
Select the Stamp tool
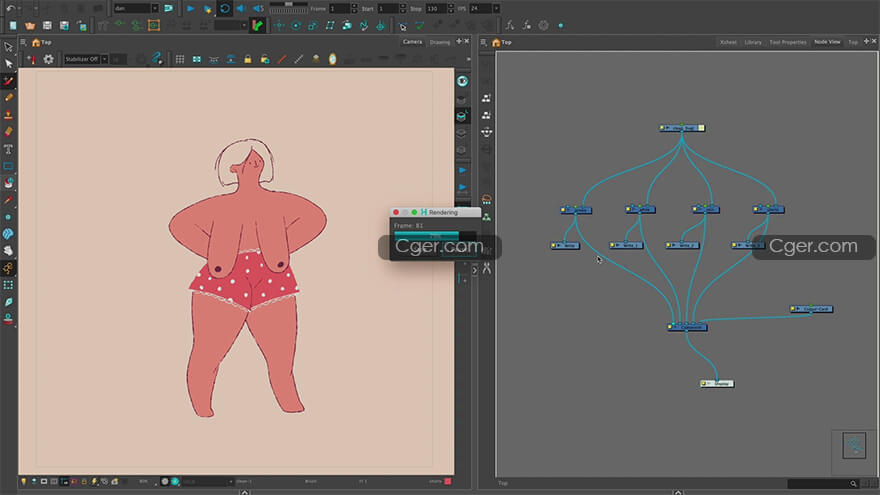coord(8,114)
